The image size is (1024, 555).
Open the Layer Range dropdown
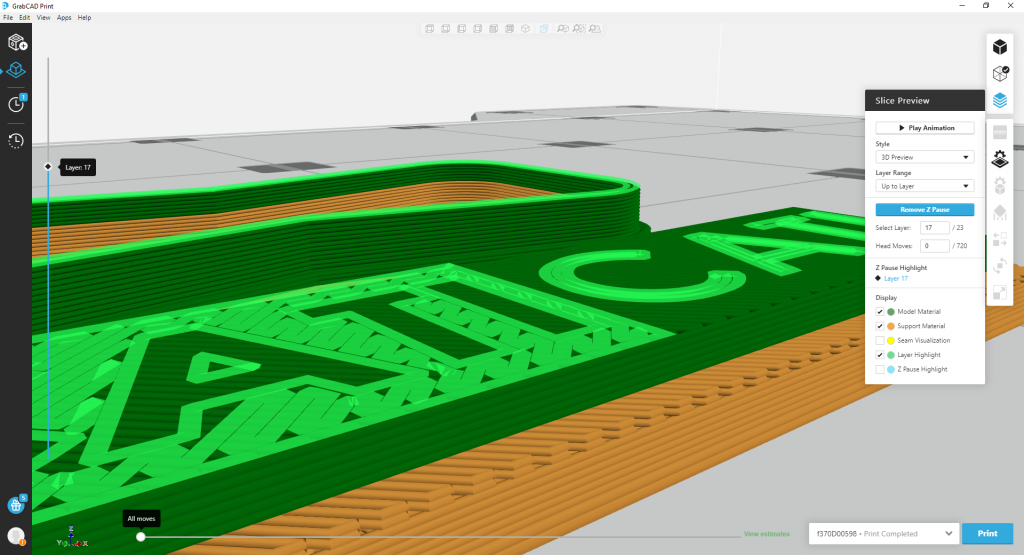click(924, 186)
